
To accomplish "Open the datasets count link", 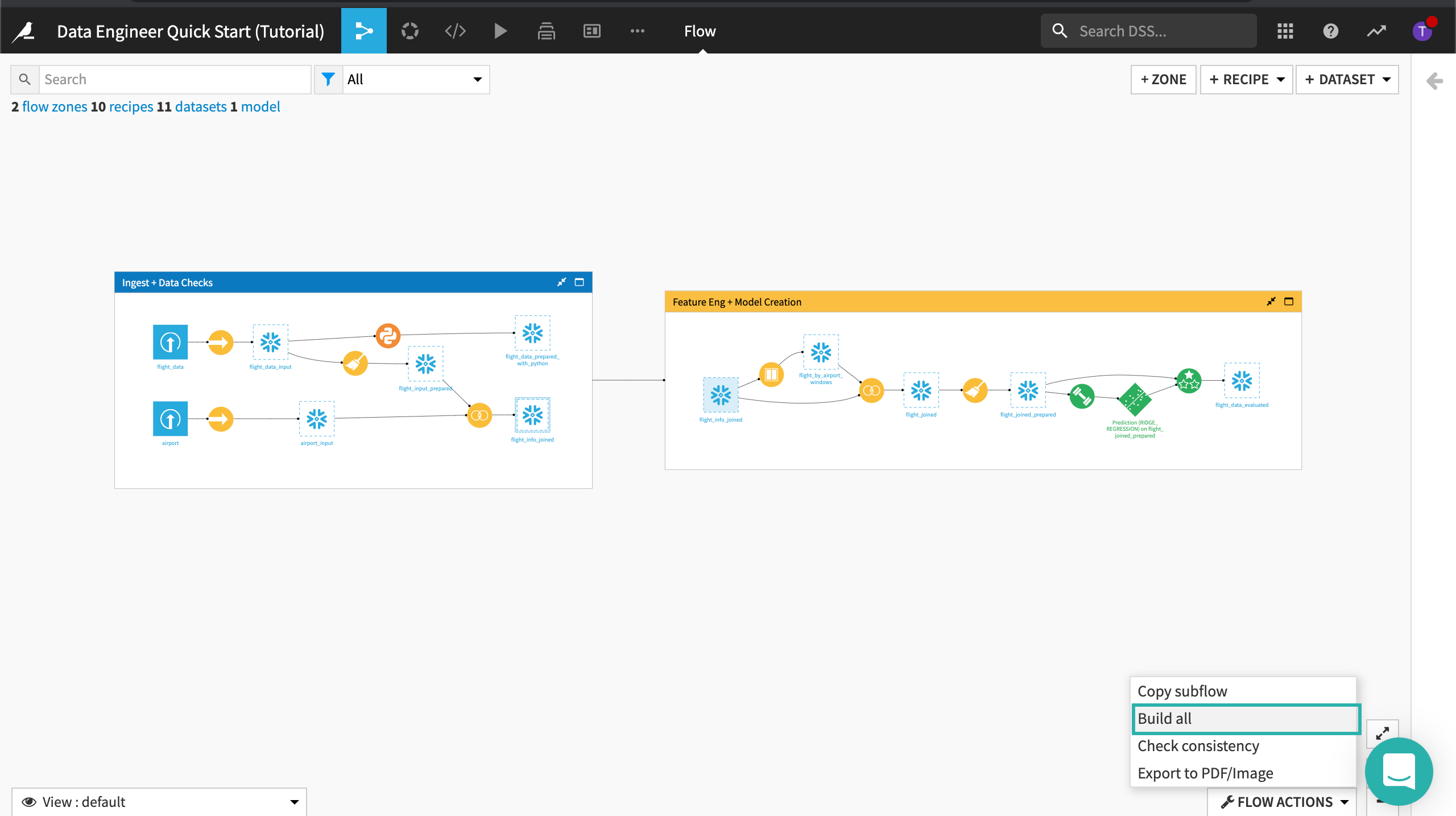I will [201, 106].
